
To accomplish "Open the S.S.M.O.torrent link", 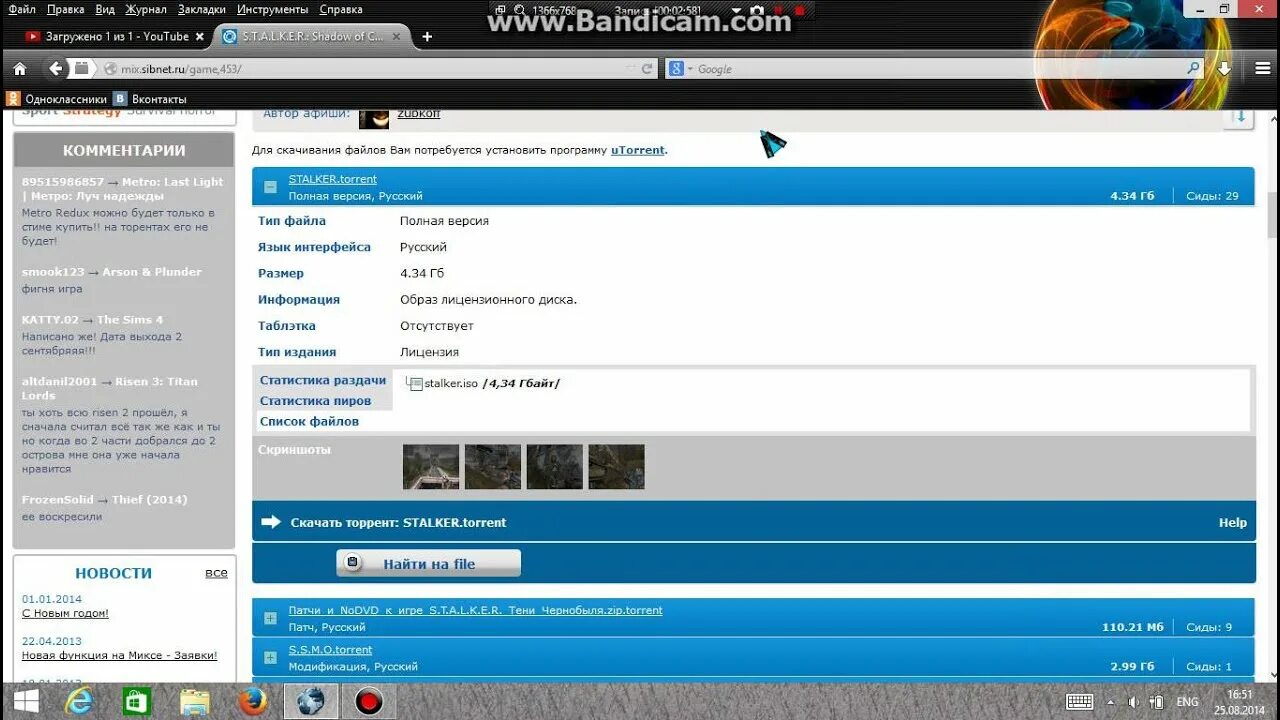I will pos(330,649).
